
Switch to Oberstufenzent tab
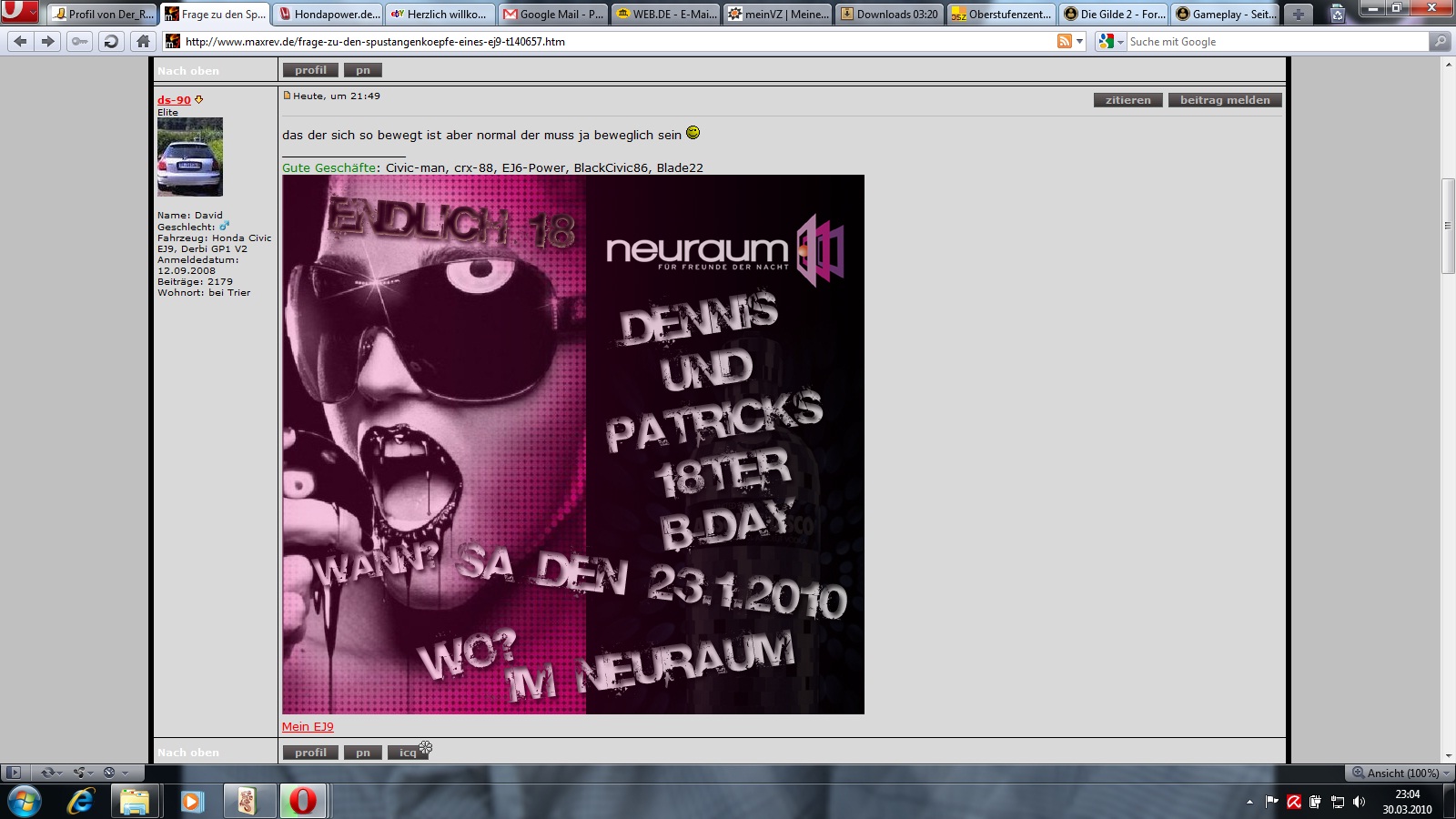[x=1003, y=14]
